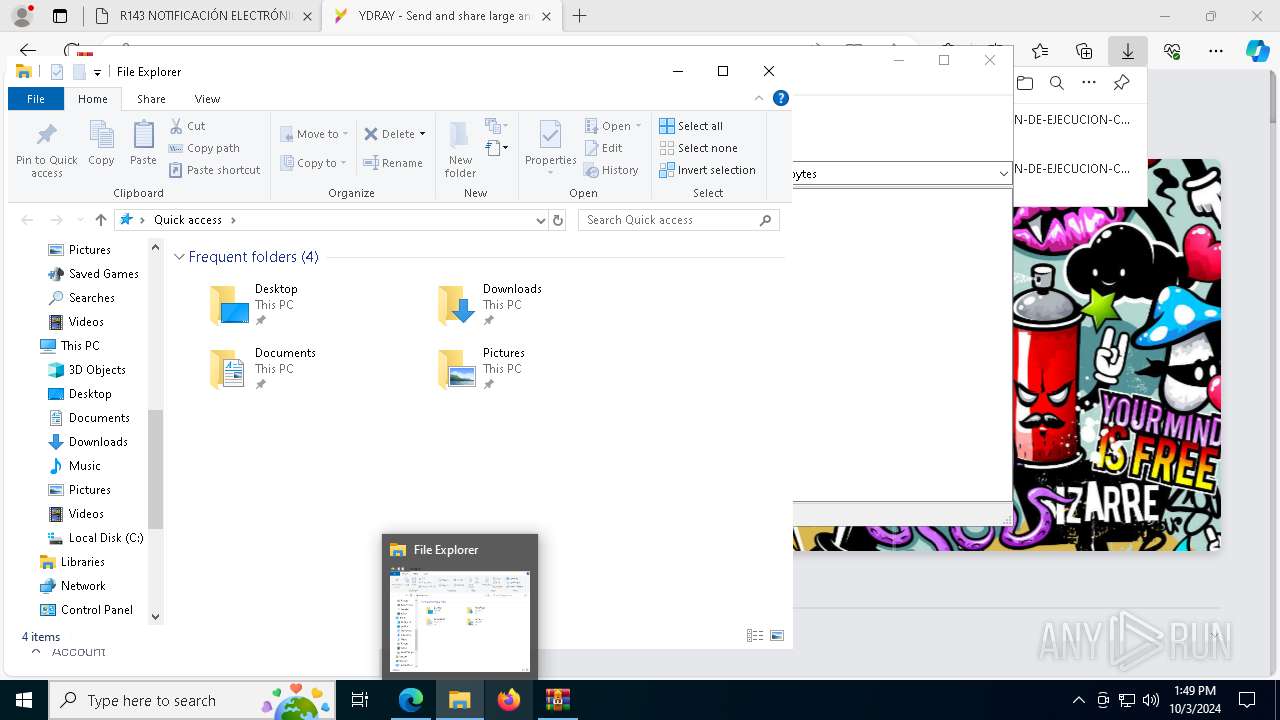The width and height of the screenshot is (1280, 720).
Task: Collapse the ribbon with chevron
Action: coord(759,98)
